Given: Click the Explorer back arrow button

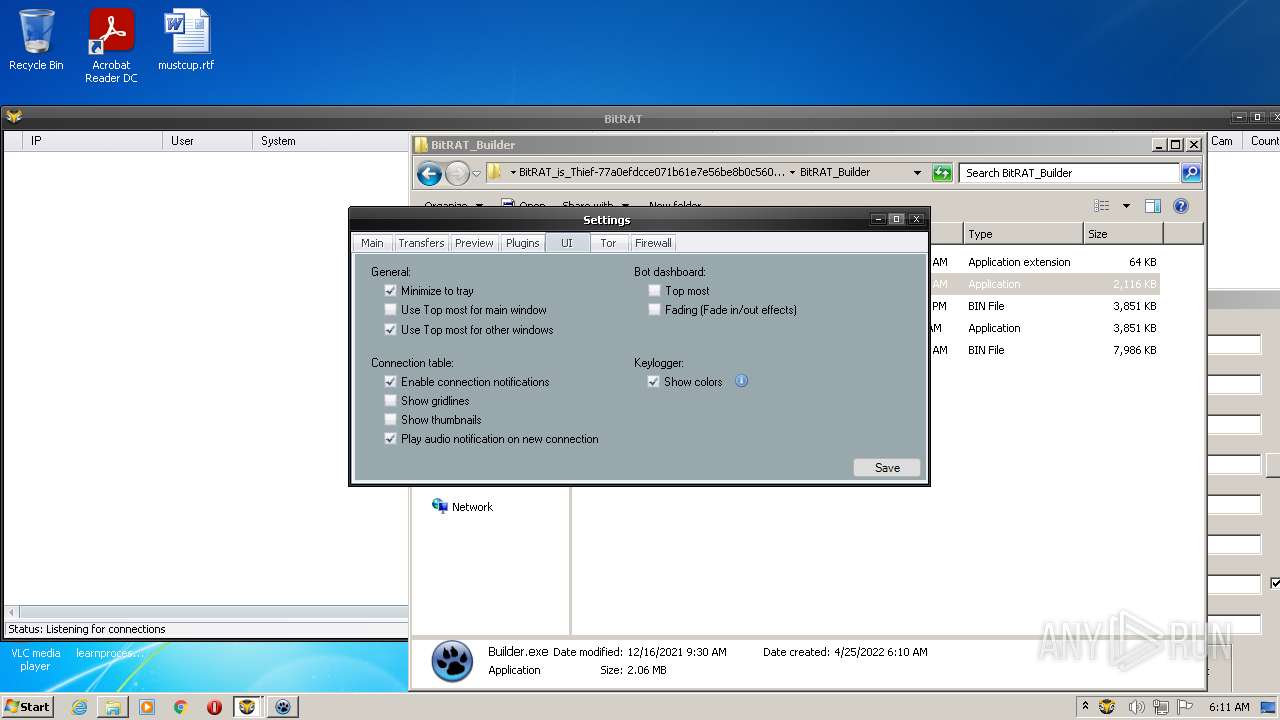Looking at the screenshot, I should (429, 173).
